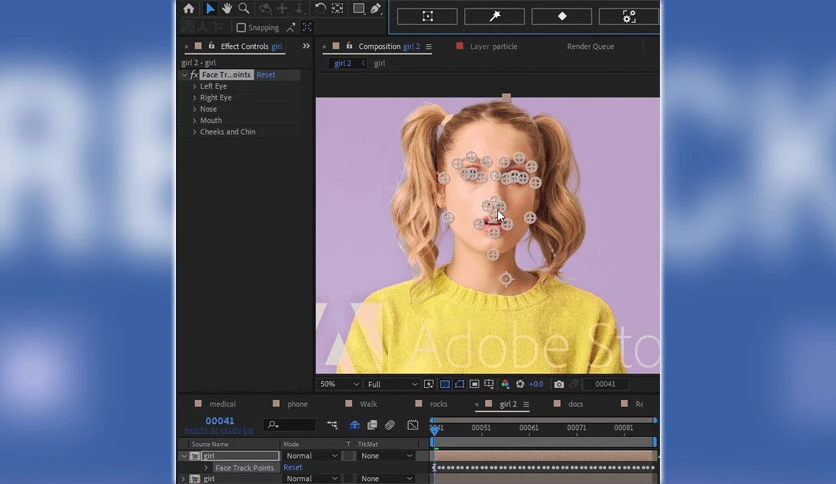Click the diamond keyframe button in top panel
The height and width of the screenshot is (484, 836).
[561, 17]
